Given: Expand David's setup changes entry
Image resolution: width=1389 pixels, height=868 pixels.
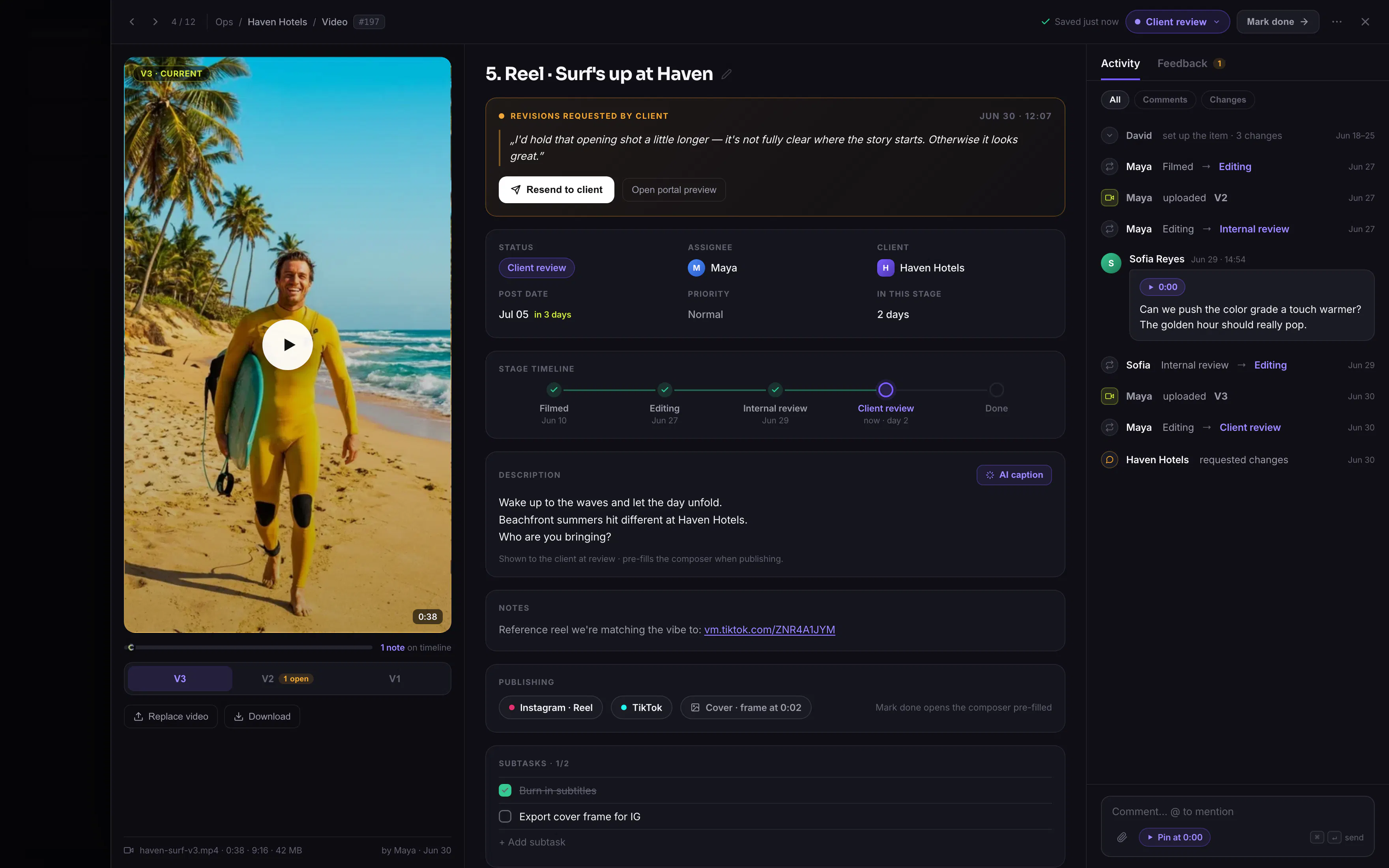Looking at the screenshot, I should [x=1110, y=135].
